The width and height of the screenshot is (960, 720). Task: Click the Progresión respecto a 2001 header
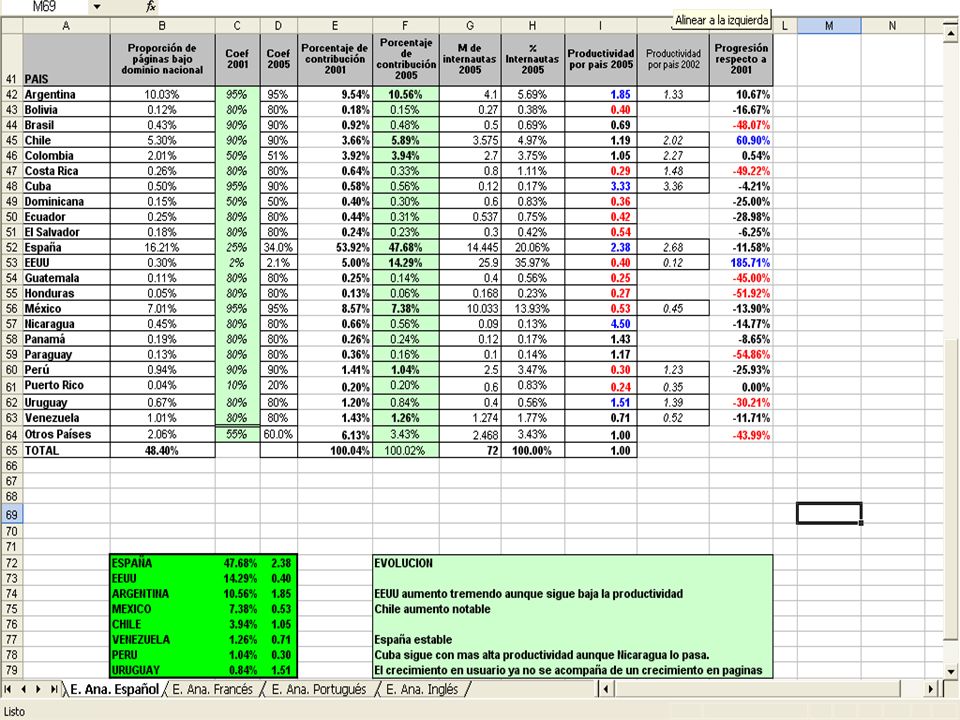741,59
